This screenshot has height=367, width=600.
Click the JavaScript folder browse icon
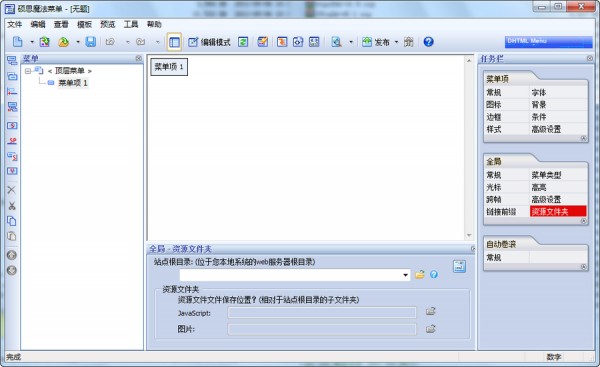tap(431, 311)
